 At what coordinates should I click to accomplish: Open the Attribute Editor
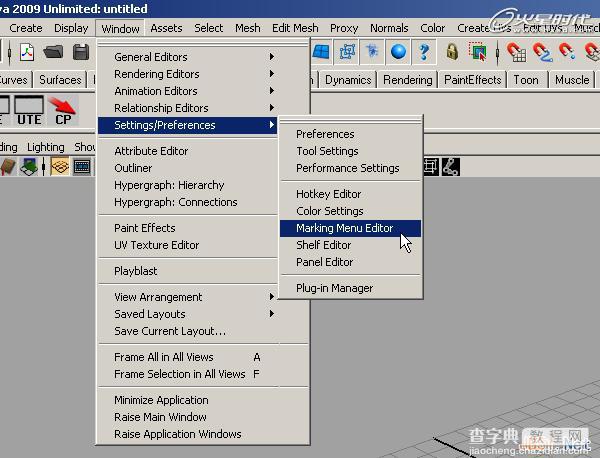point(187,151)
